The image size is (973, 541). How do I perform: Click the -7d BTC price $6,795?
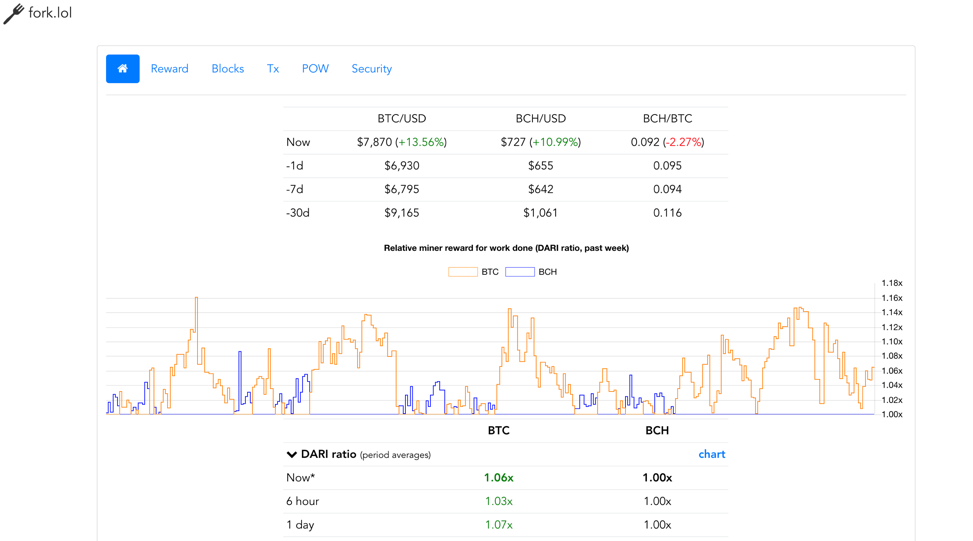[402, 189]
